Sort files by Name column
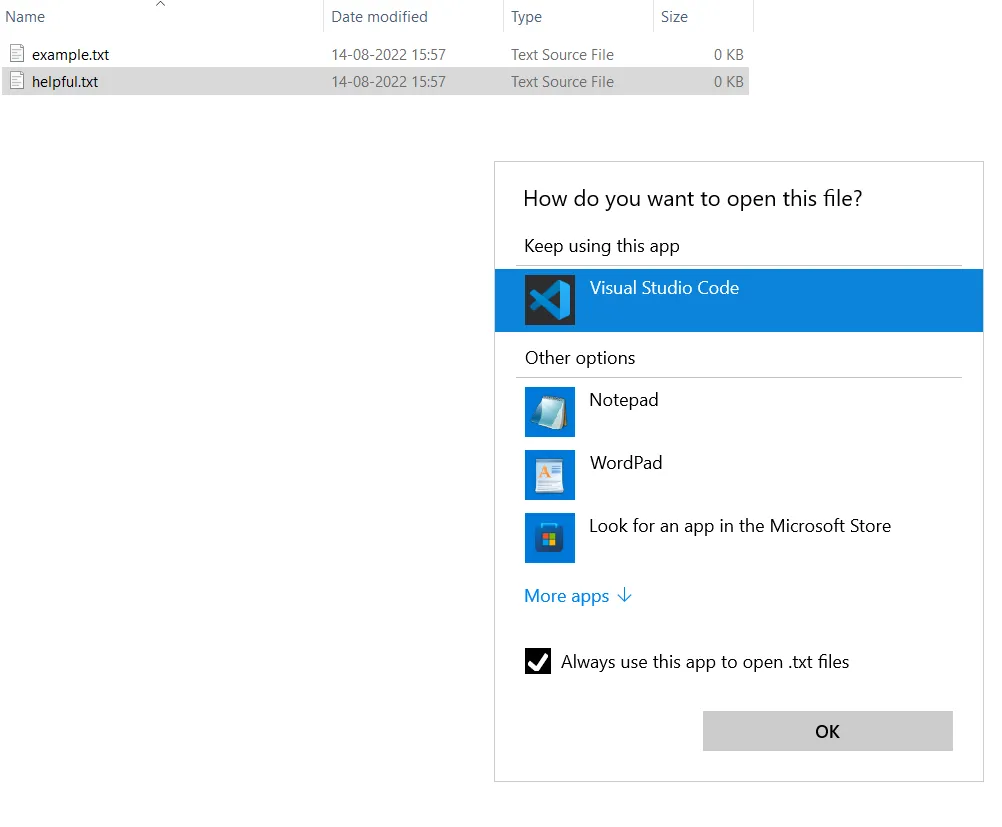1002x827 pixels. point(25,17)
